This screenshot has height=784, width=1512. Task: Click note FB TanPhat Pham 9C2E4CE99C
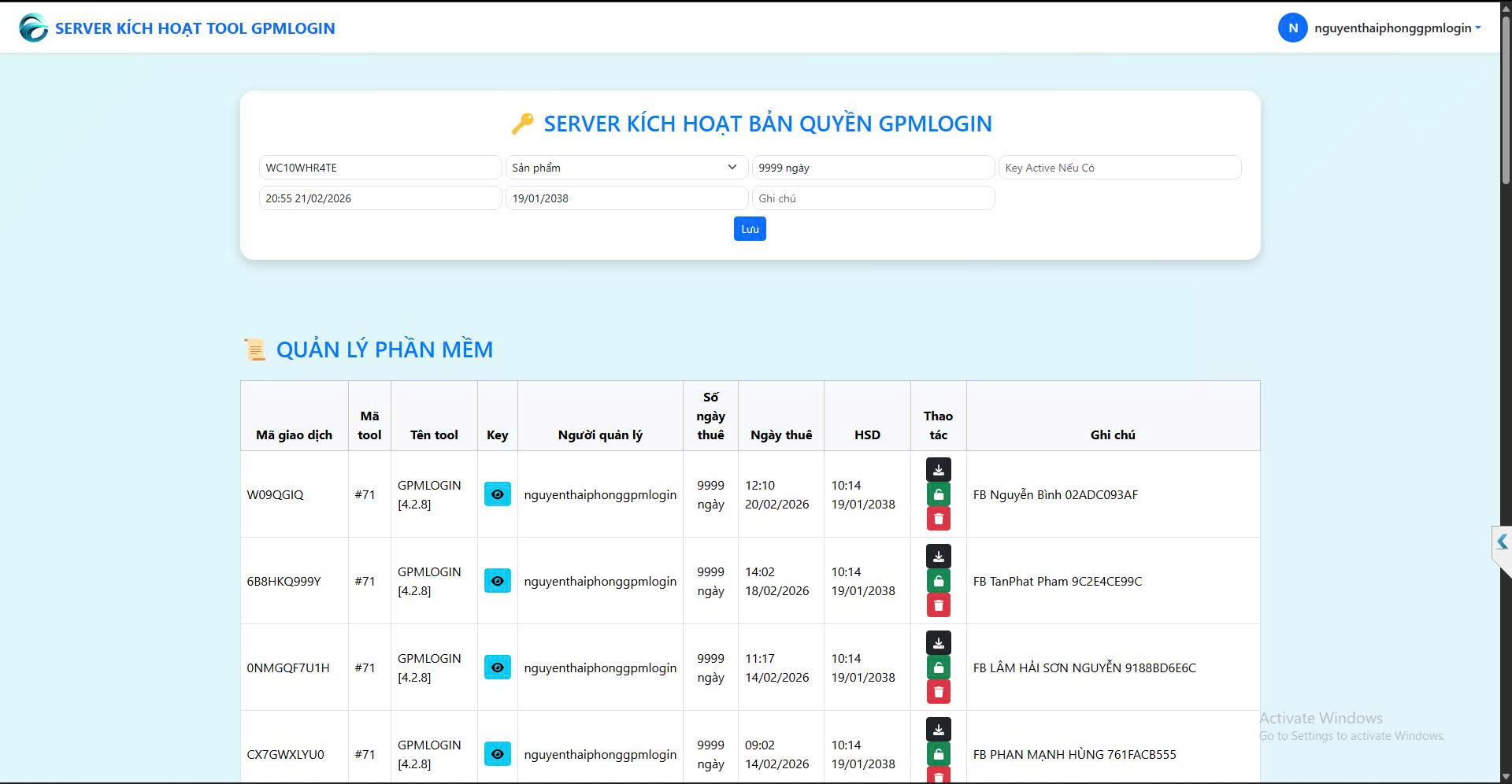(1057, 581)
